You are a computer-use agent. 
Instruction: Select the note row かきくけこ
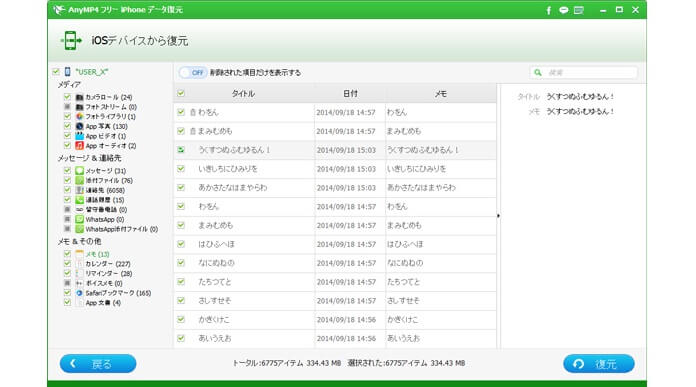[x=335, y=320]
